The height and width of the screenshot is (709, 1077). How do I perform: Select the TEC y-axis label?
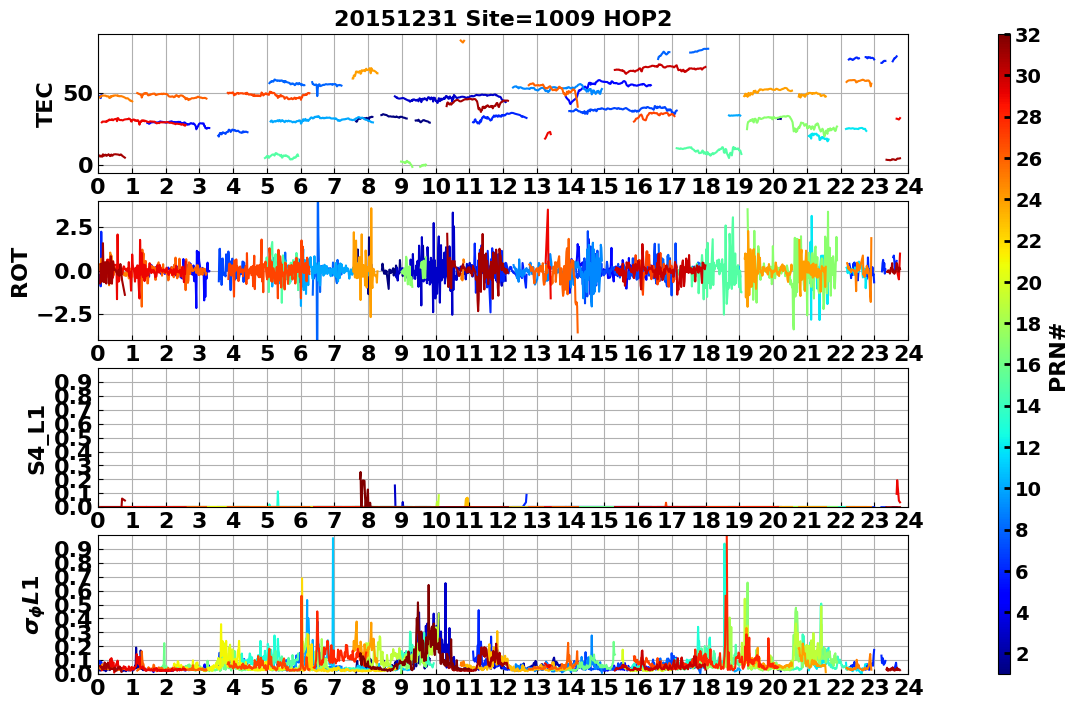pos(45,104)
